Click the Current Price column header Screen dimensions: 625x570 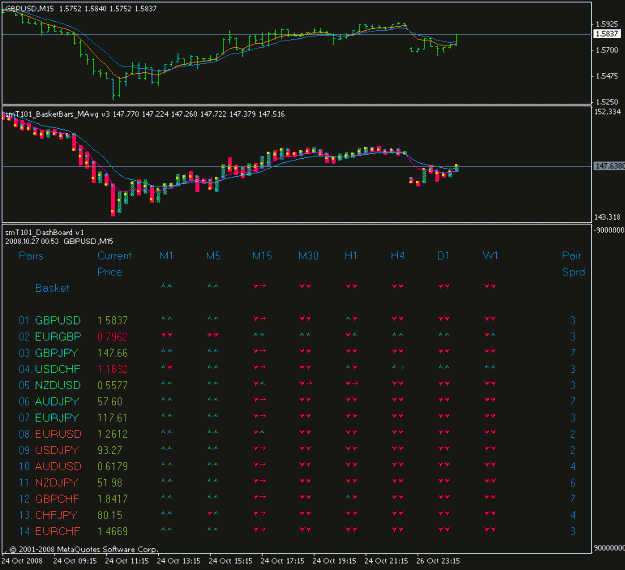[x=114, y=264]
